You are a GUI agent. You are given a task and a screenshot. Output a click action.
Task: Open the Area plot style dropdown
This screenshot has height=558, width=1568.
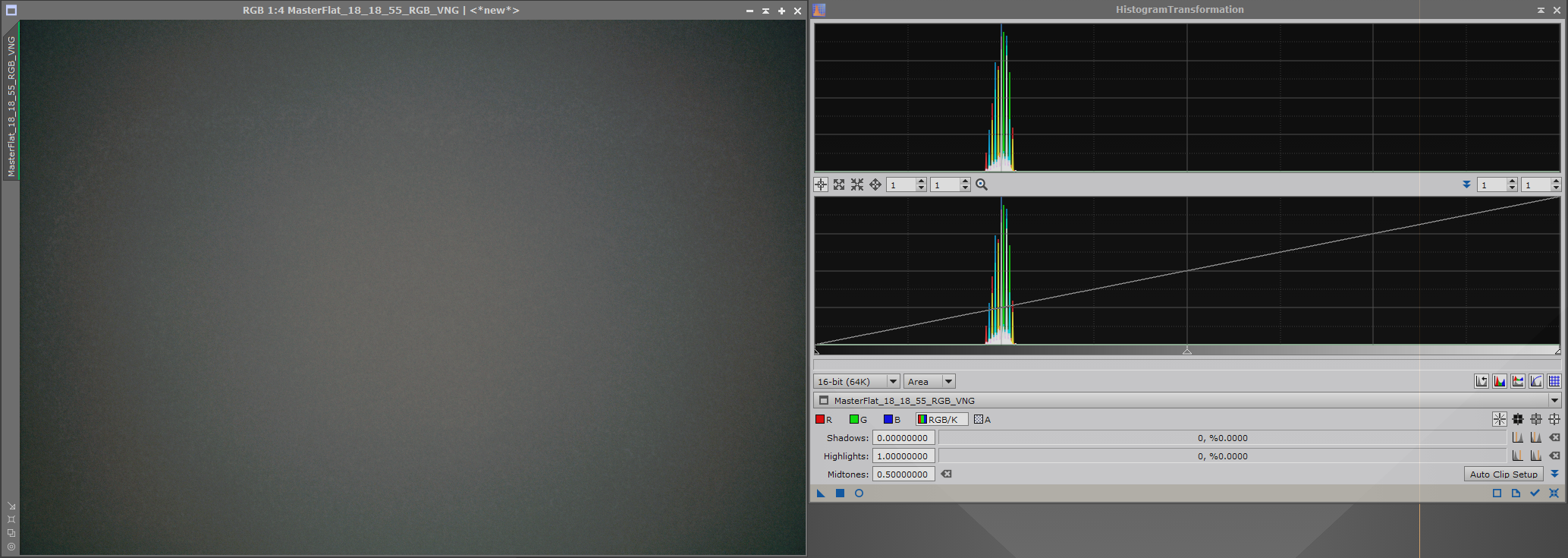point(929,381)
